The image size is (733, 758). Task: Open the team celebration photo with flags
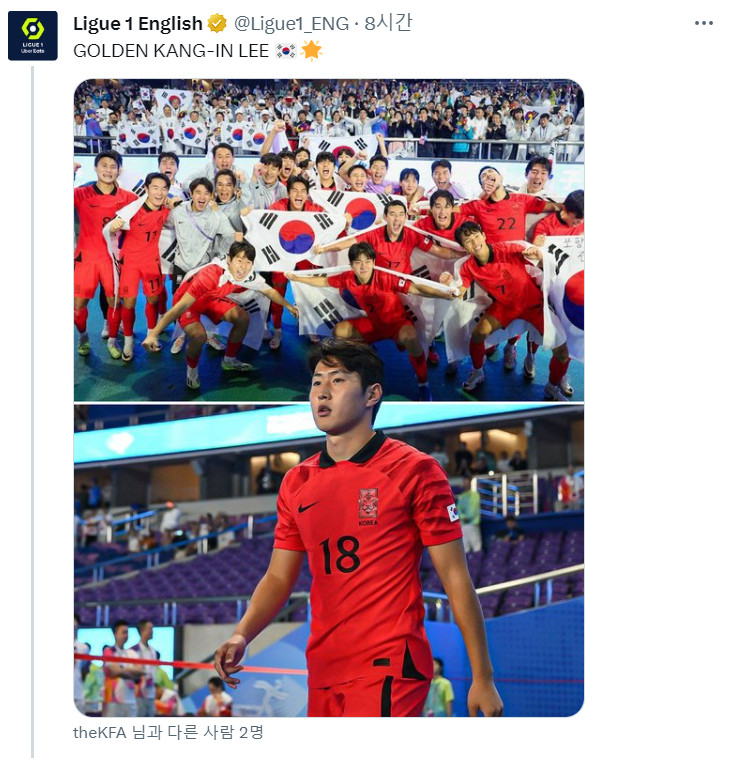click(329, 240)
